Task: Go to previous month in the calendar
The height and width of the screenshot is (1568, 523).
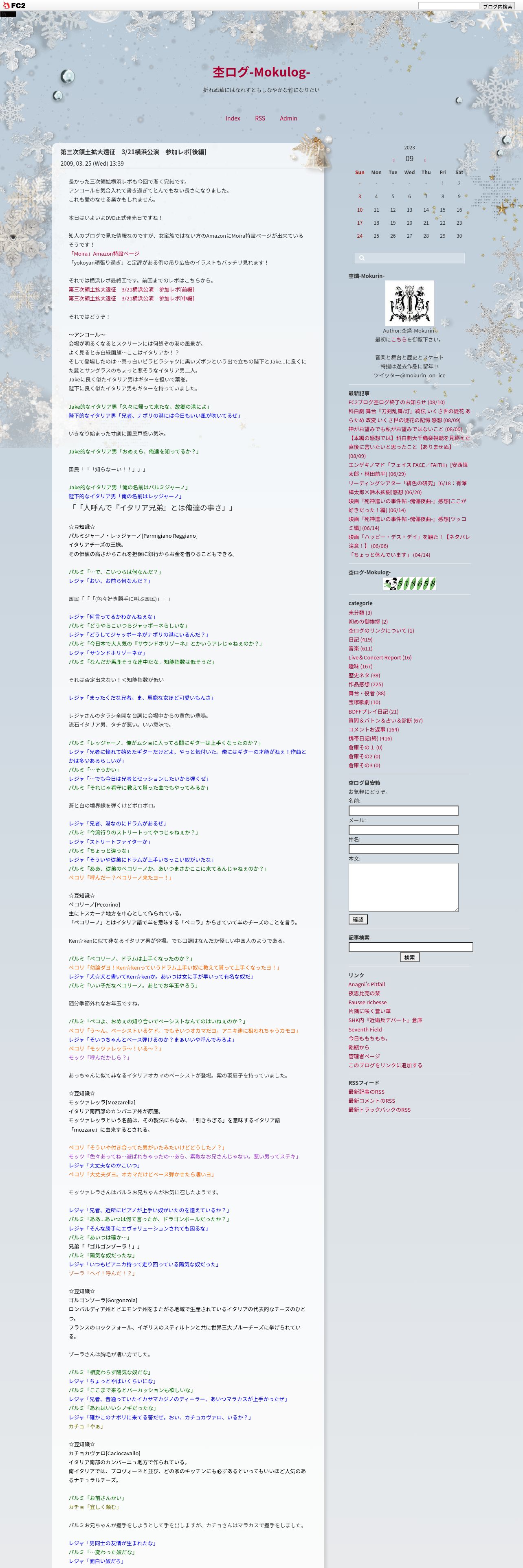Action: click(x=393, y=161)
